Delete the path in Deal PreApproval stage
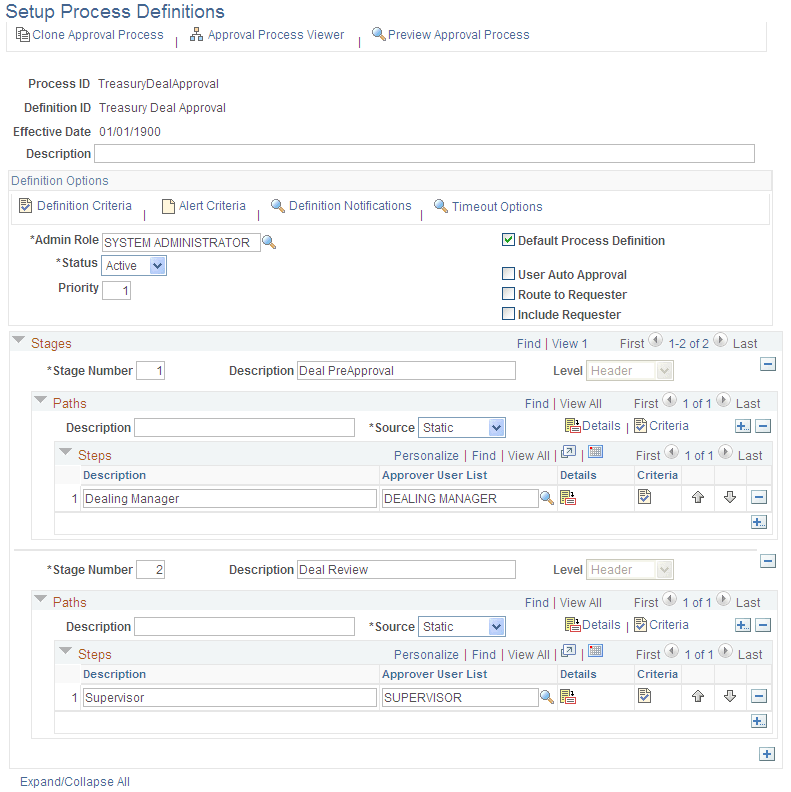 763,426
